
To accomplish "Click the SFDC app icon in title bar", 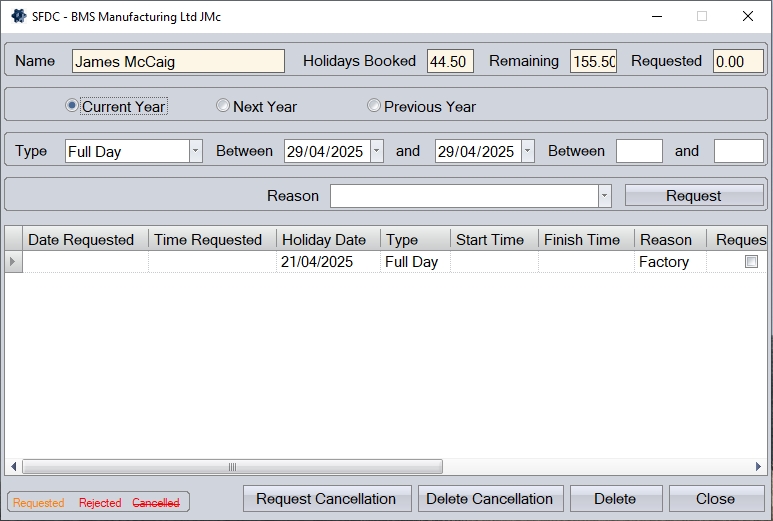I will [19, 16].
